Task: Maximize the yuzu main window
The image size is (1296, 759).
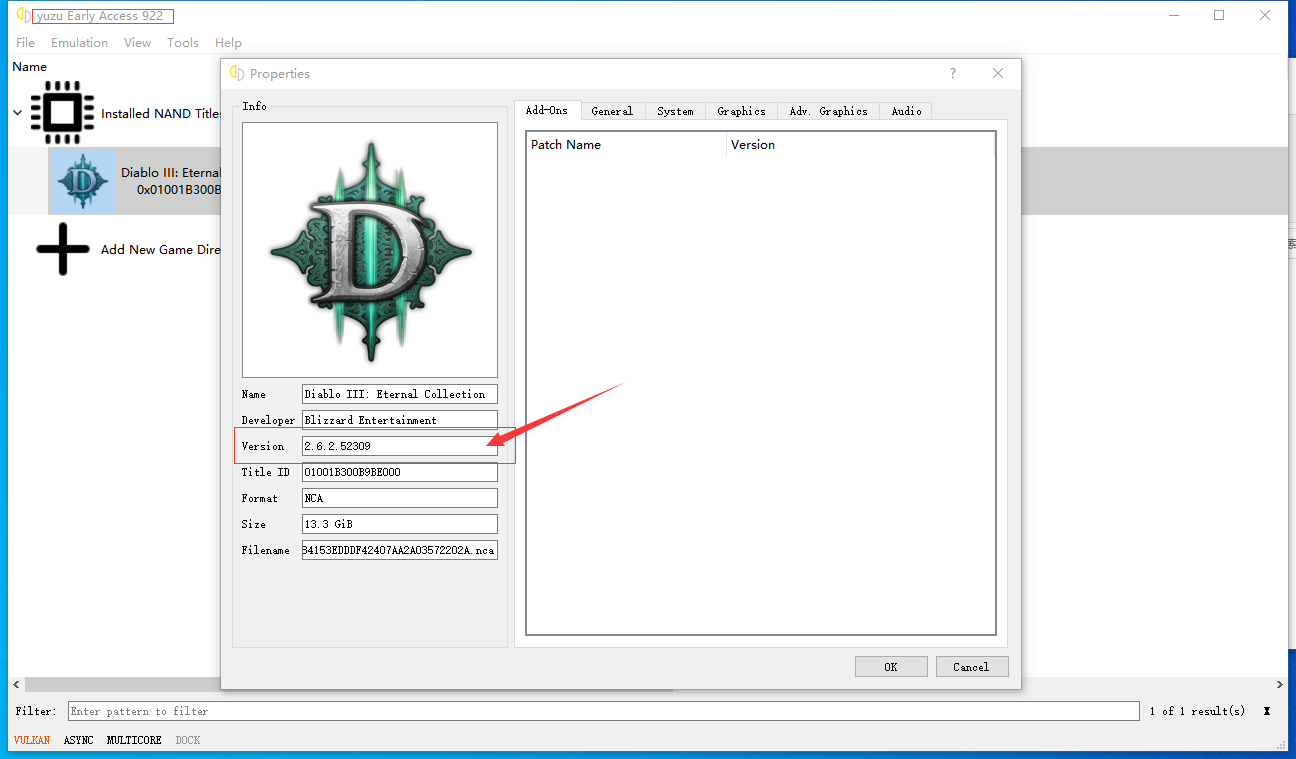Action: pyautogui.click(x=1219, y=15)
